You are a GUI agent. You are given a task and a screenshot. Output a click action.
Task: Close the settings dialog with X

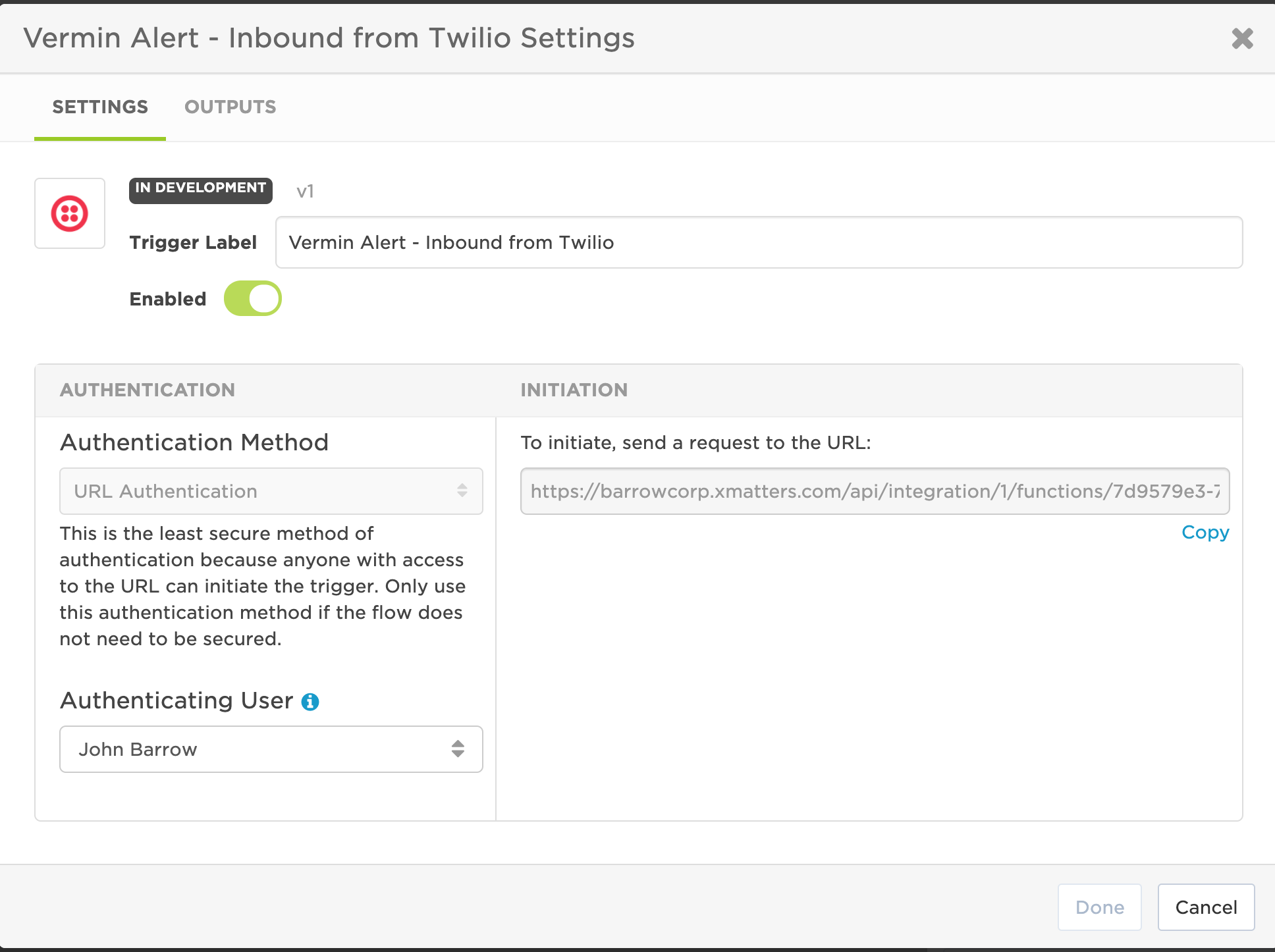[x=1242, y=38]
